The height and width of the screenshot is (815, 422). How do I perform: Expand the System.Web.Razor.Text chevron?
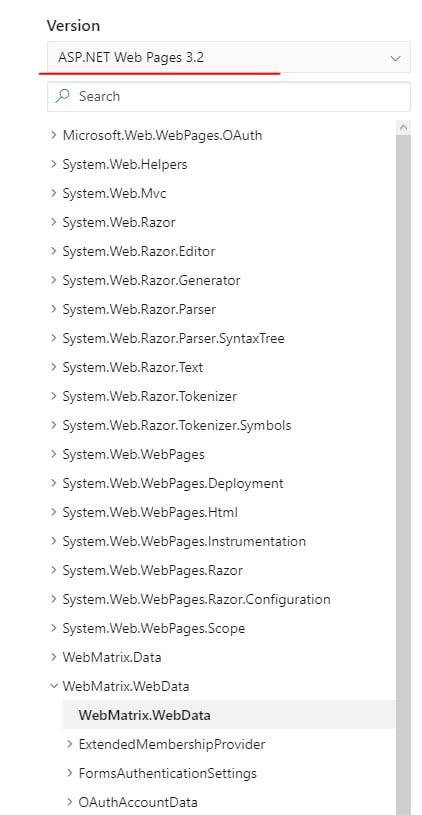54,367
